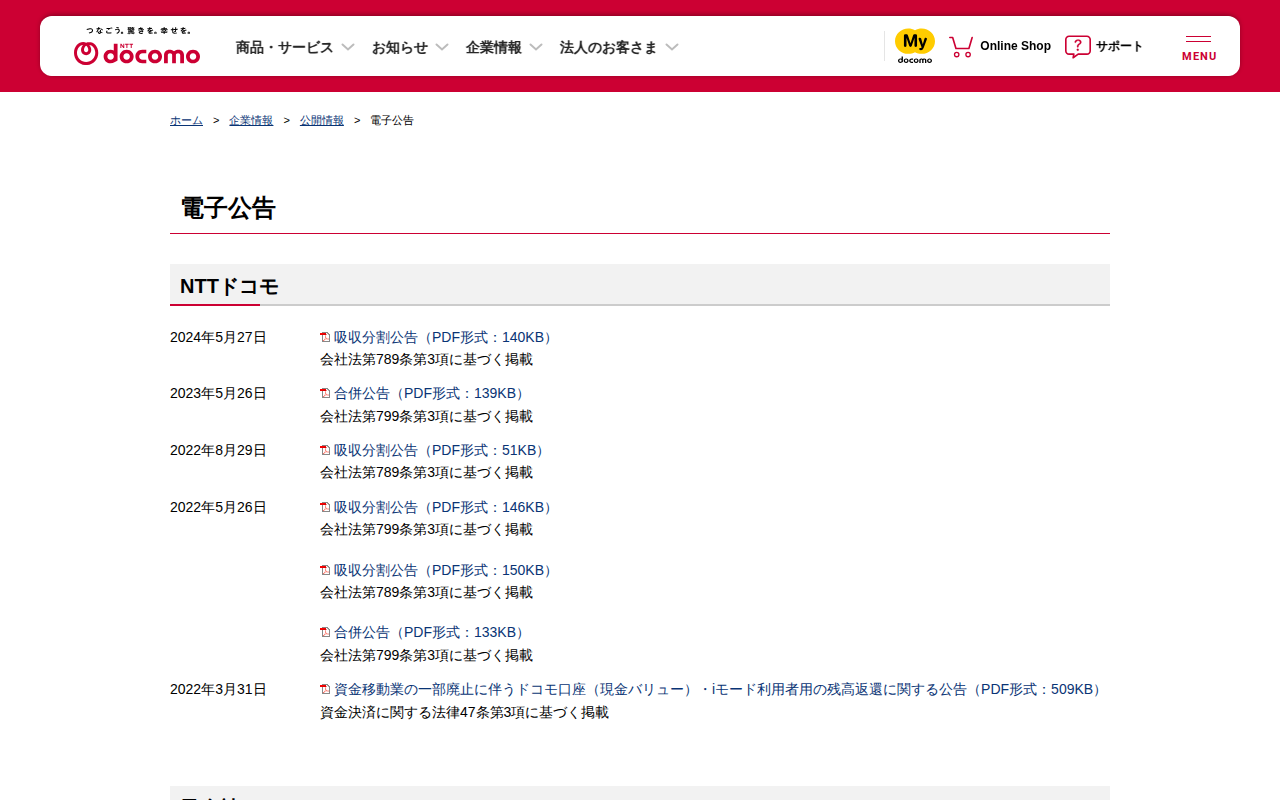This screenshot has height=800, width=1280.
Task: Go to ホーム breadcrumb link
Action: coord(186,120)
